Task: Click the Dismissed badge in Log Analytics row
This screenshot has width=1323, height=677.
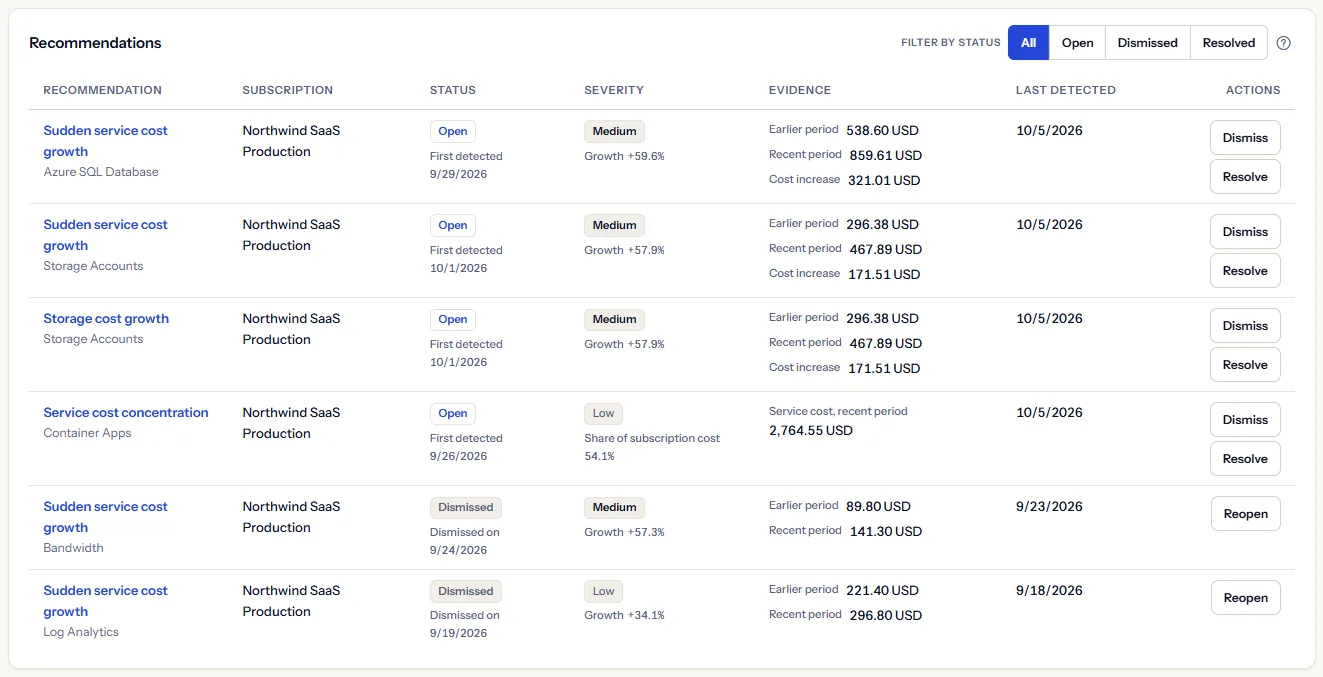Action: pos(466,591)
